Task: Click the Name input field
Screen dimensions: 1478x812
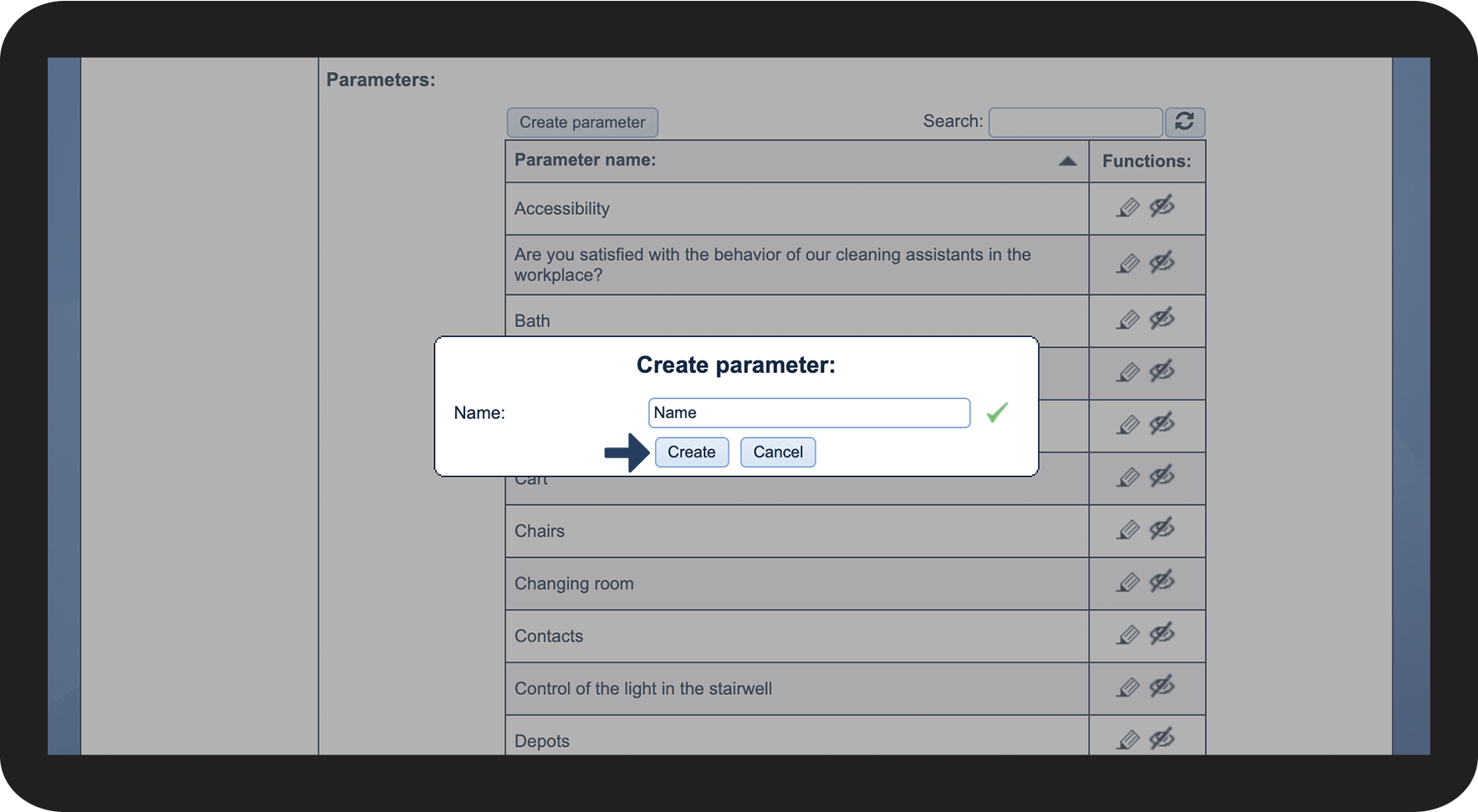Action: [808, 413]
